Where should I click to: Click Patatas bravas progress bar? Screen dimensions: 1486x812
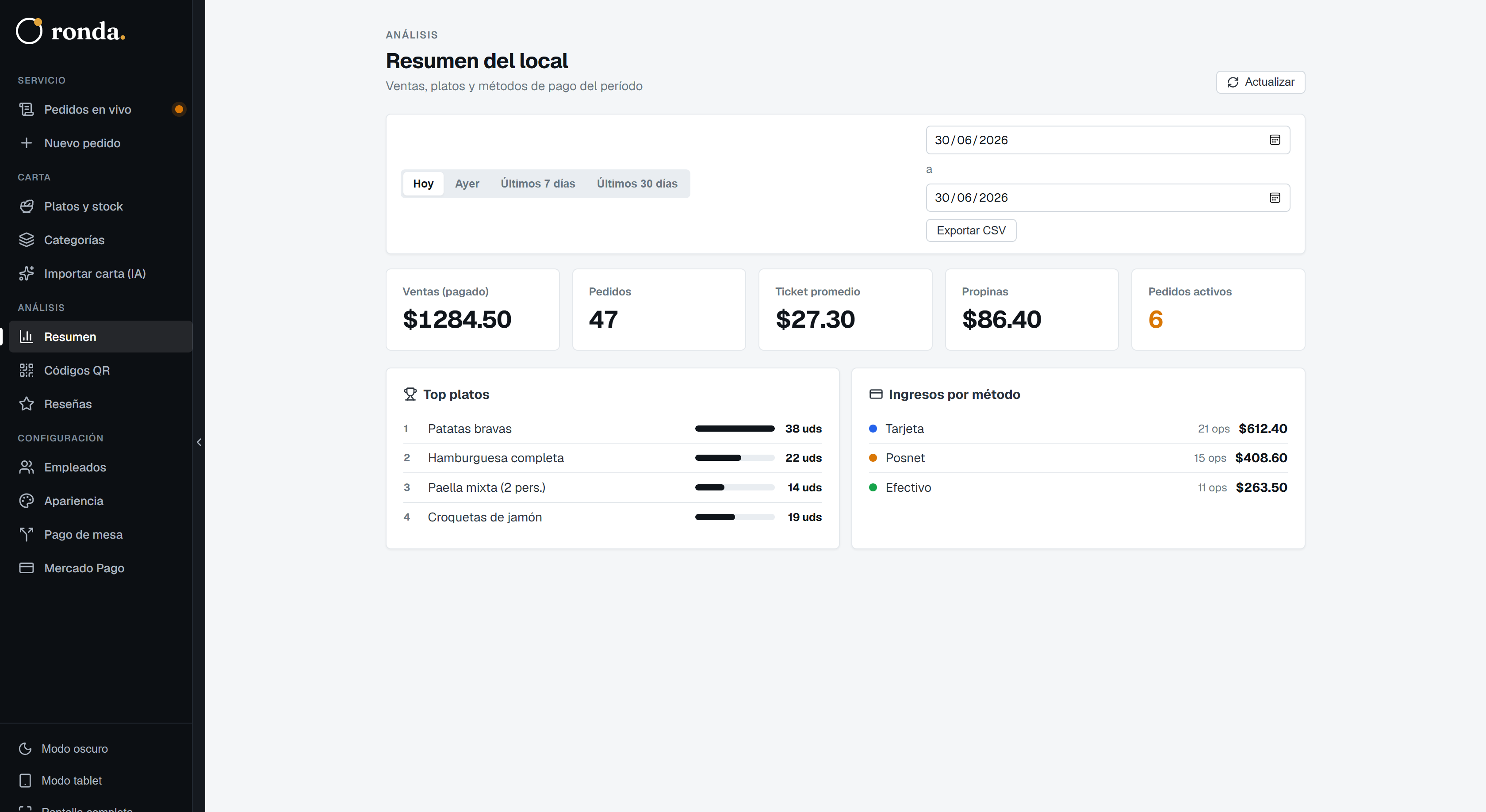(x=734, y=429)
